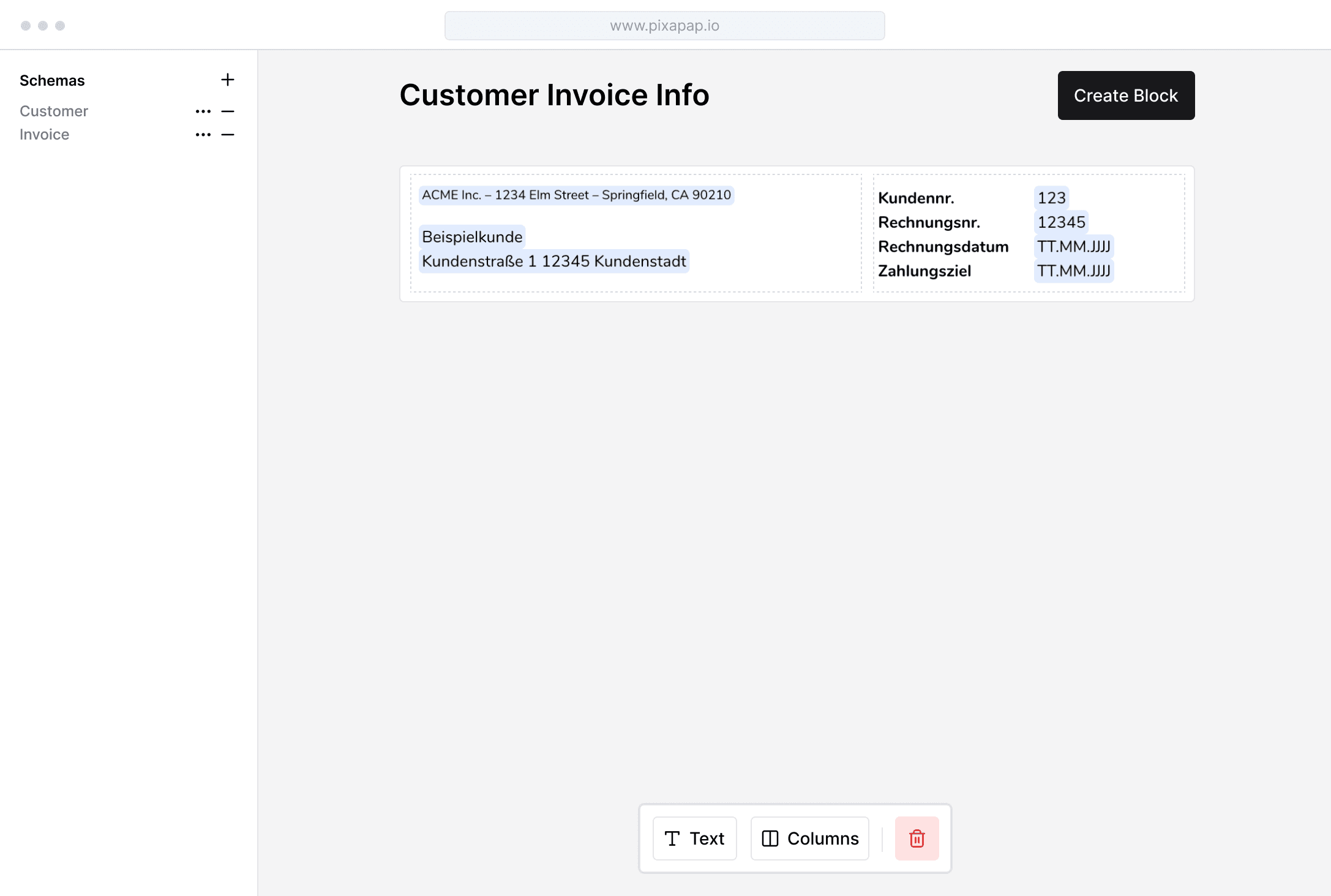1331x896 pixels.
Task: Click the 12345 invoice number value
Action: pyautogui.click(x=1061, y=222)
